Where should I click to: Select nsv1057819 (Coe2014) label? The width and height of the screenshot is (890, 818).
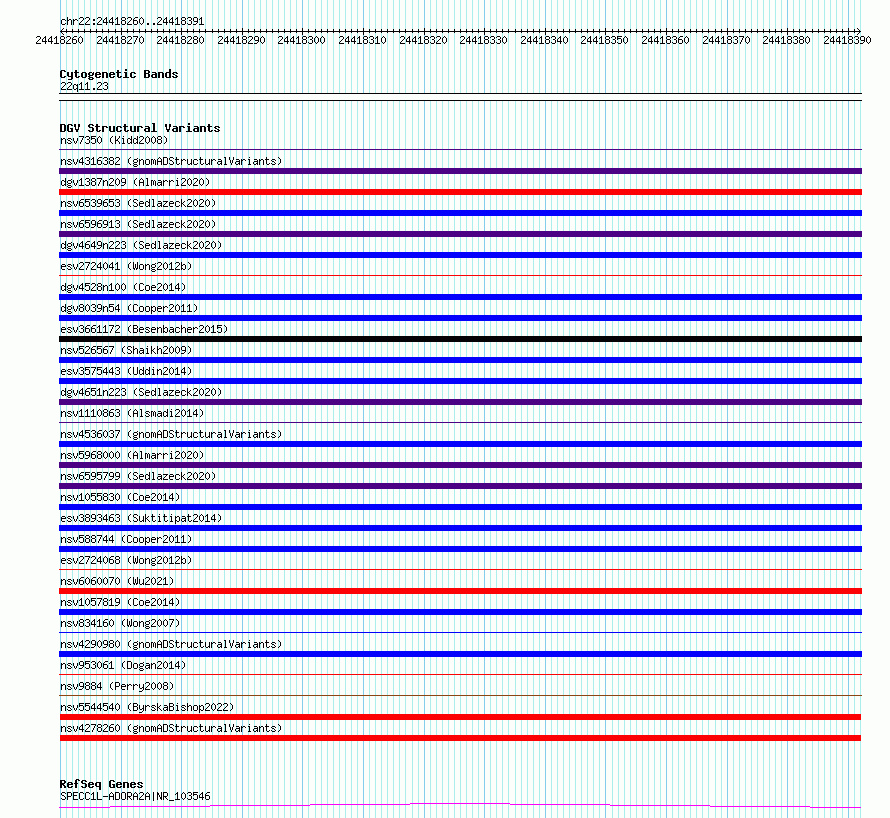[x=120, y=602]
